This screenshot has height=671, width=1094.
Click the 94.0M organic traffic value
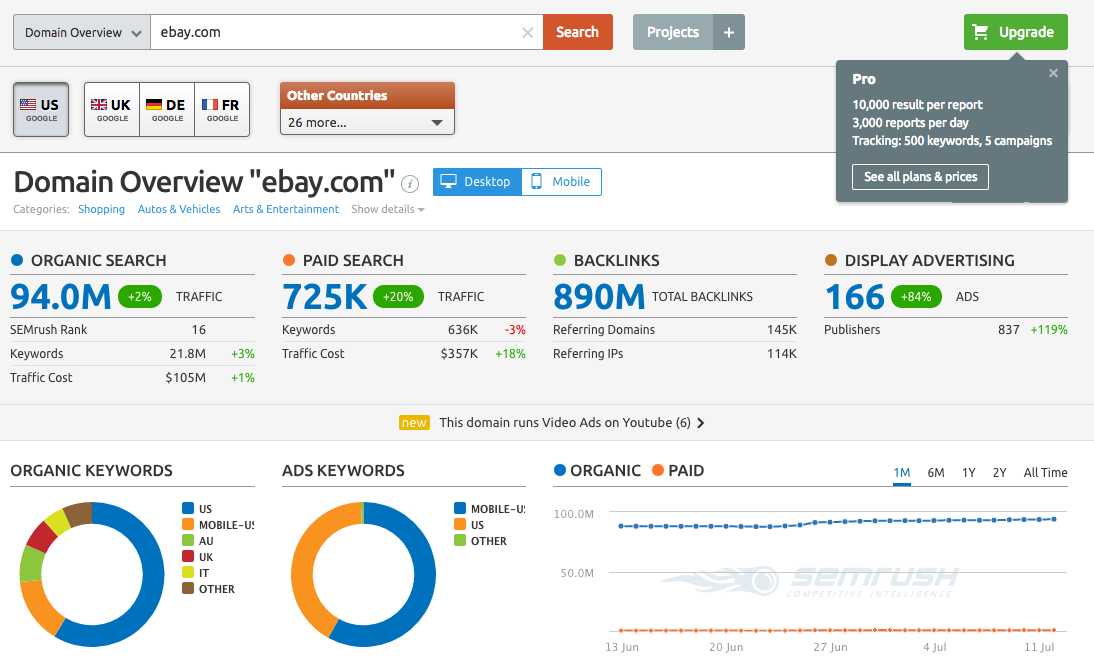[61, 297]
